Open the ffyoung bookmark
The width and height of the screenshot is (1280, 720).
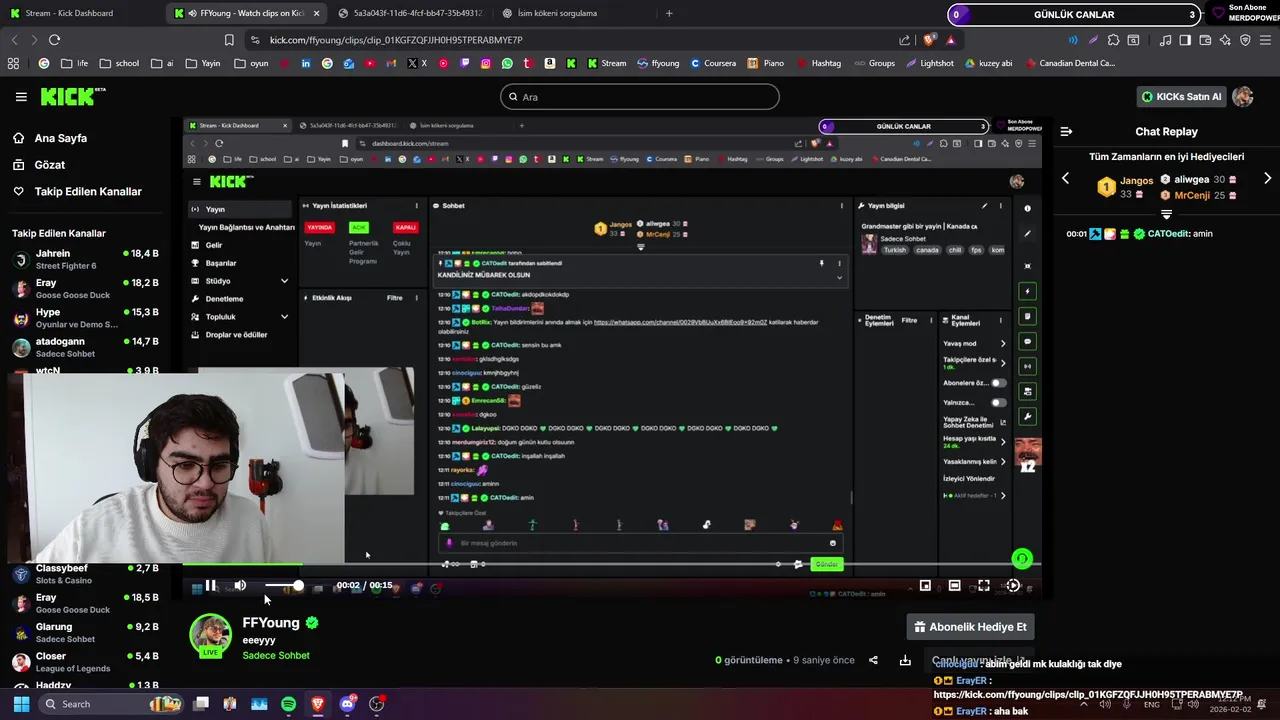(x=658, y=63)
